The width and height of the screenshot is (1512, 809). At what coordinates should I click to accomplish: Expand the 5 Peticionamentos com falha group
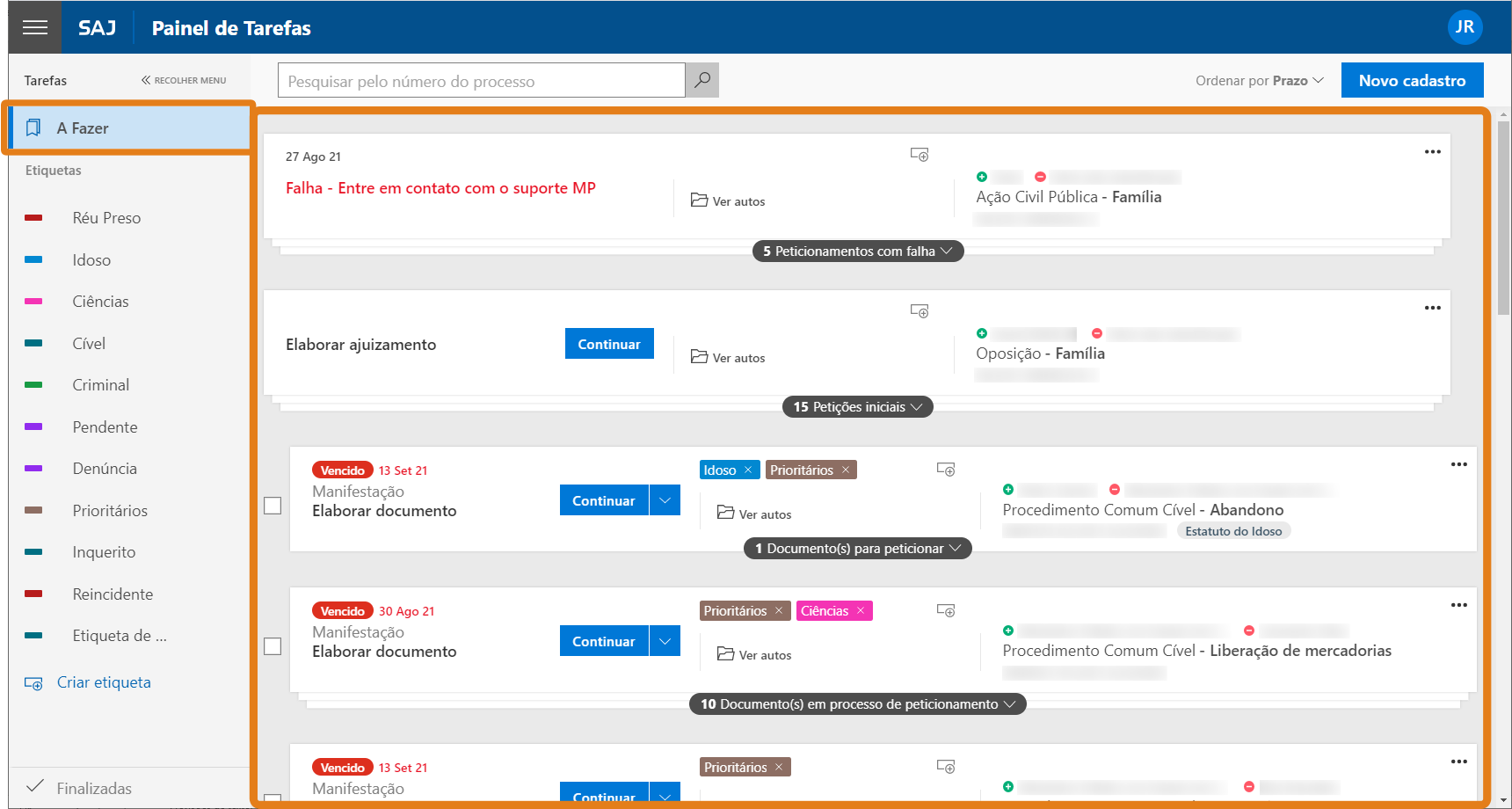[x=857, y=251]
